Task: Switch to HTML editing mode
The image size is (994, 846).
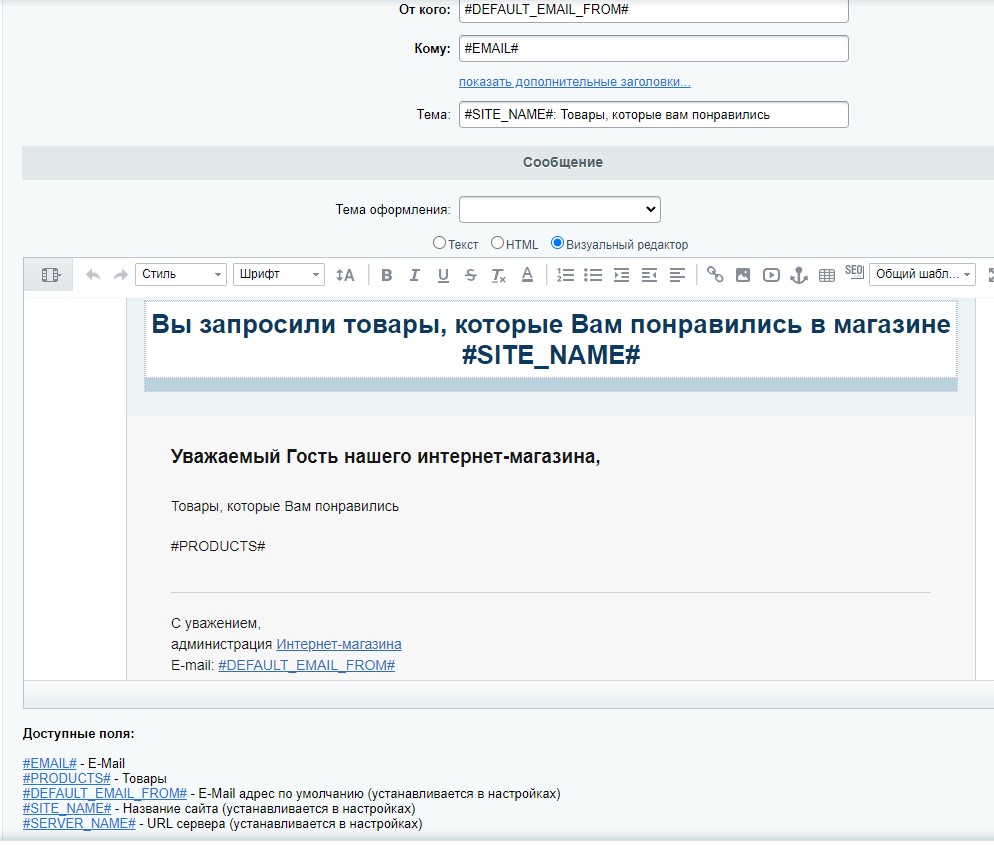Action: 497,243
